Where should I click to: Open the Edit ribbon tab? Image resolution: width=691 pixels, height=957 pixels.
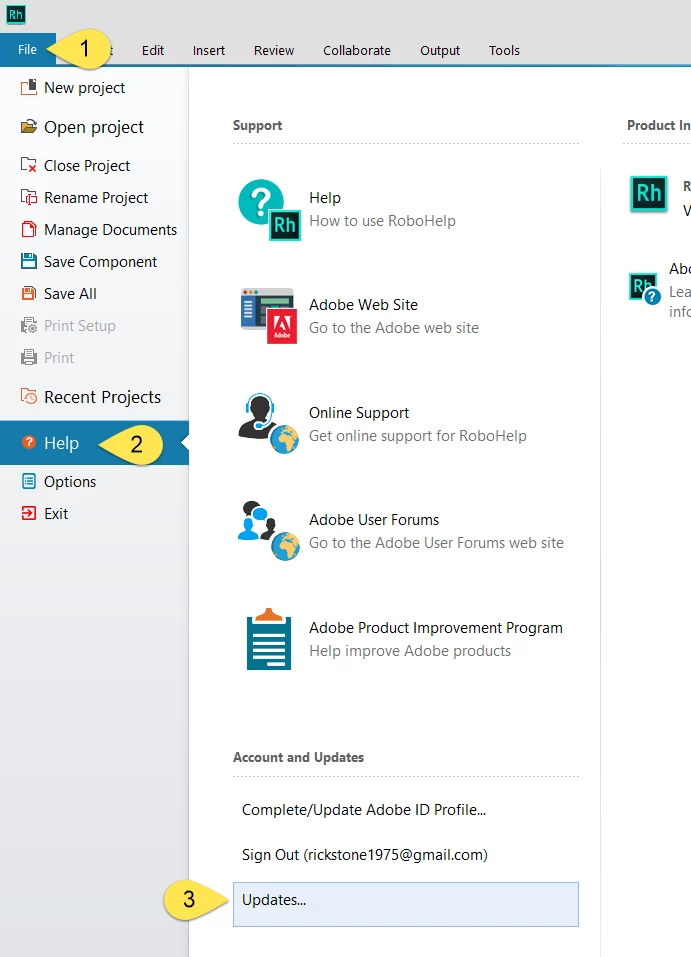[x=153, y=50]
